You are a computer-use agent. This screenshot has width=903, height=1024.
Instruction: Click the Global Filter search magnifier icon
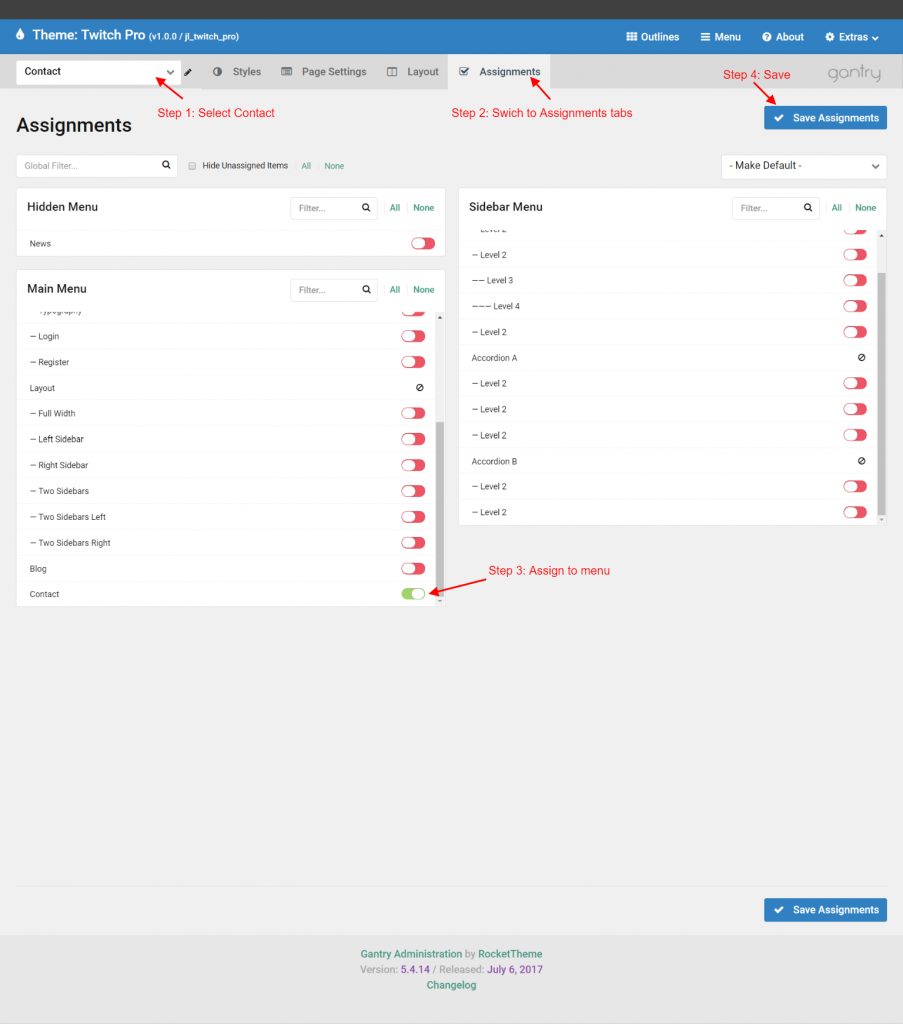165,165
